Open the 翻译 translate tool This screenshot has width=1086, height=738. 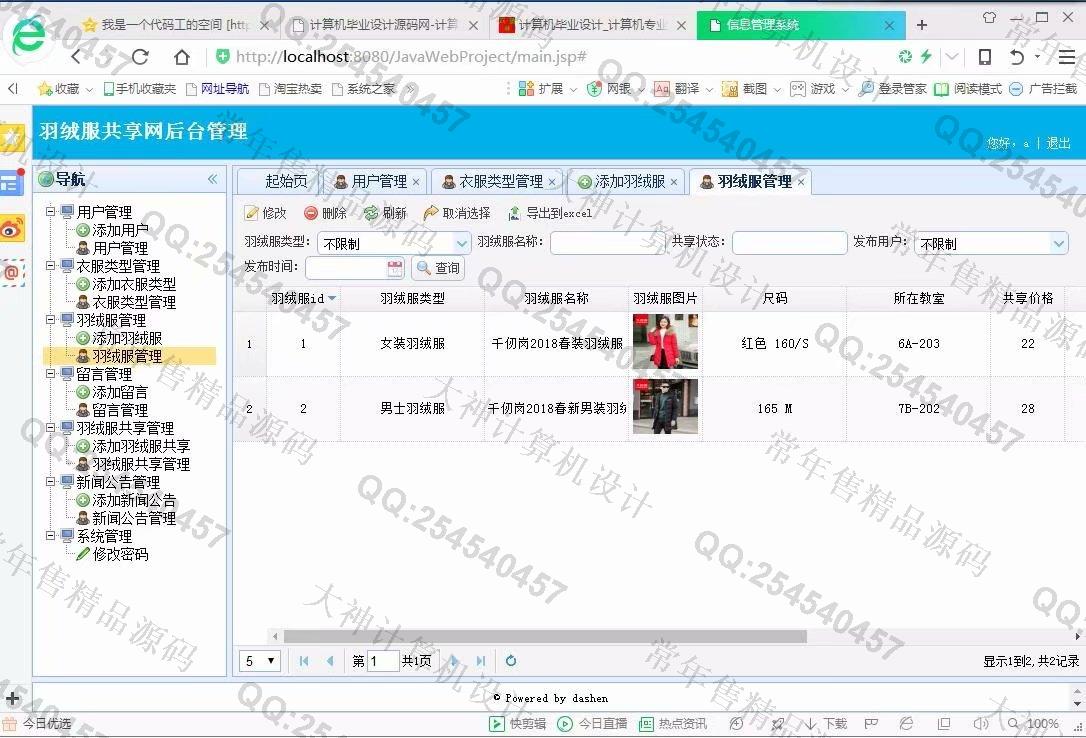click(677, 89)
